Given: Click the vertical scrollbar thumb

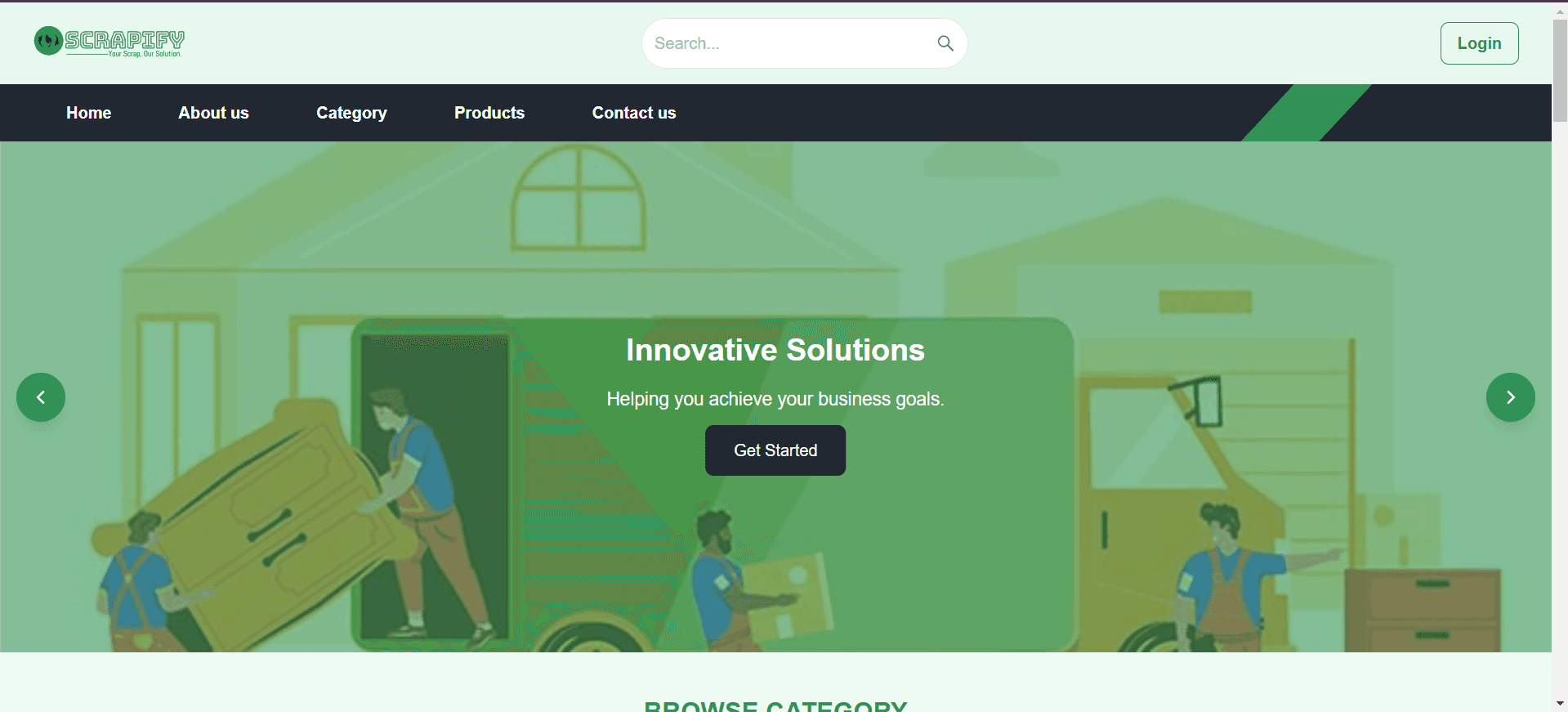Looking at the screenshot, I should 1560,70.
